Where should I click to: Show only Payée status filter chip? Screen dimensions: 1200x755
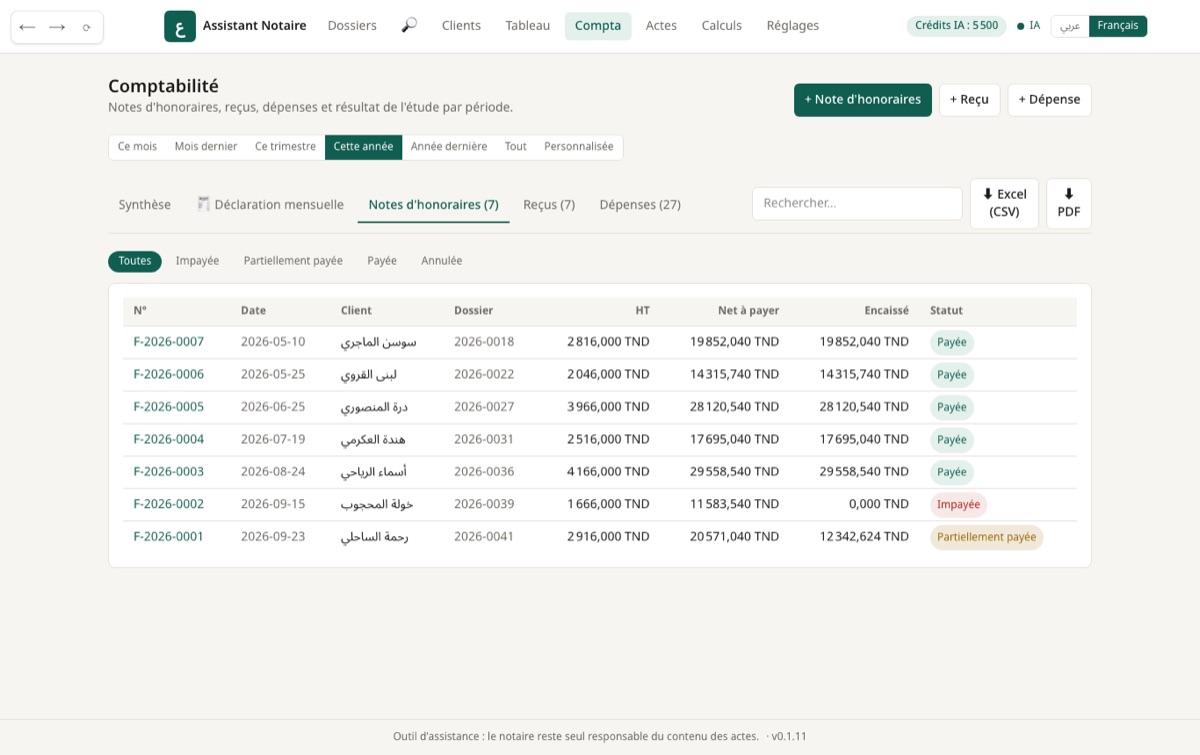click(382, 261)
